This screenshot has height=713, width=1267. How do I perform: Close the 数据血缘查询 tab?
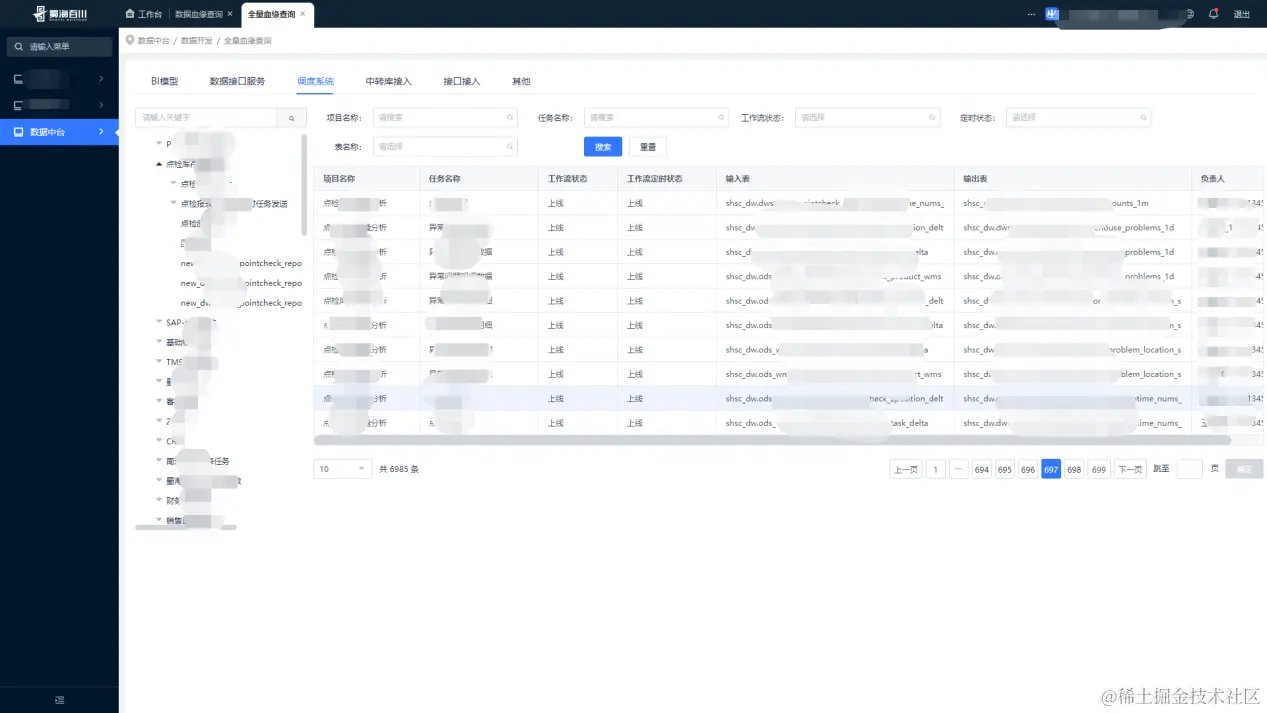point(230,14)
